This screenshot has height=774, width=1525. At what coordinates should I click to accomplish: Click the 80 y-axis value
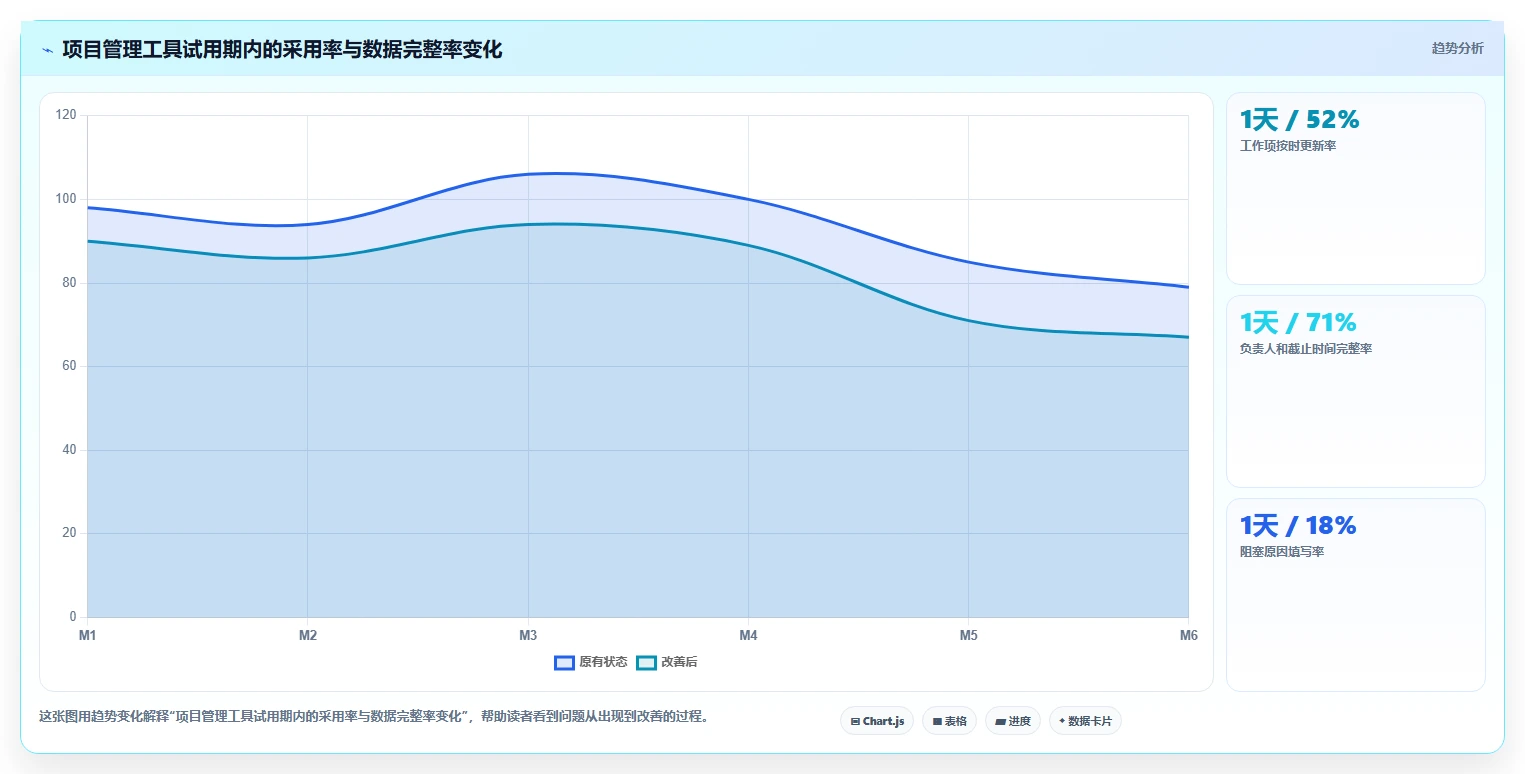tap(69, 283)
